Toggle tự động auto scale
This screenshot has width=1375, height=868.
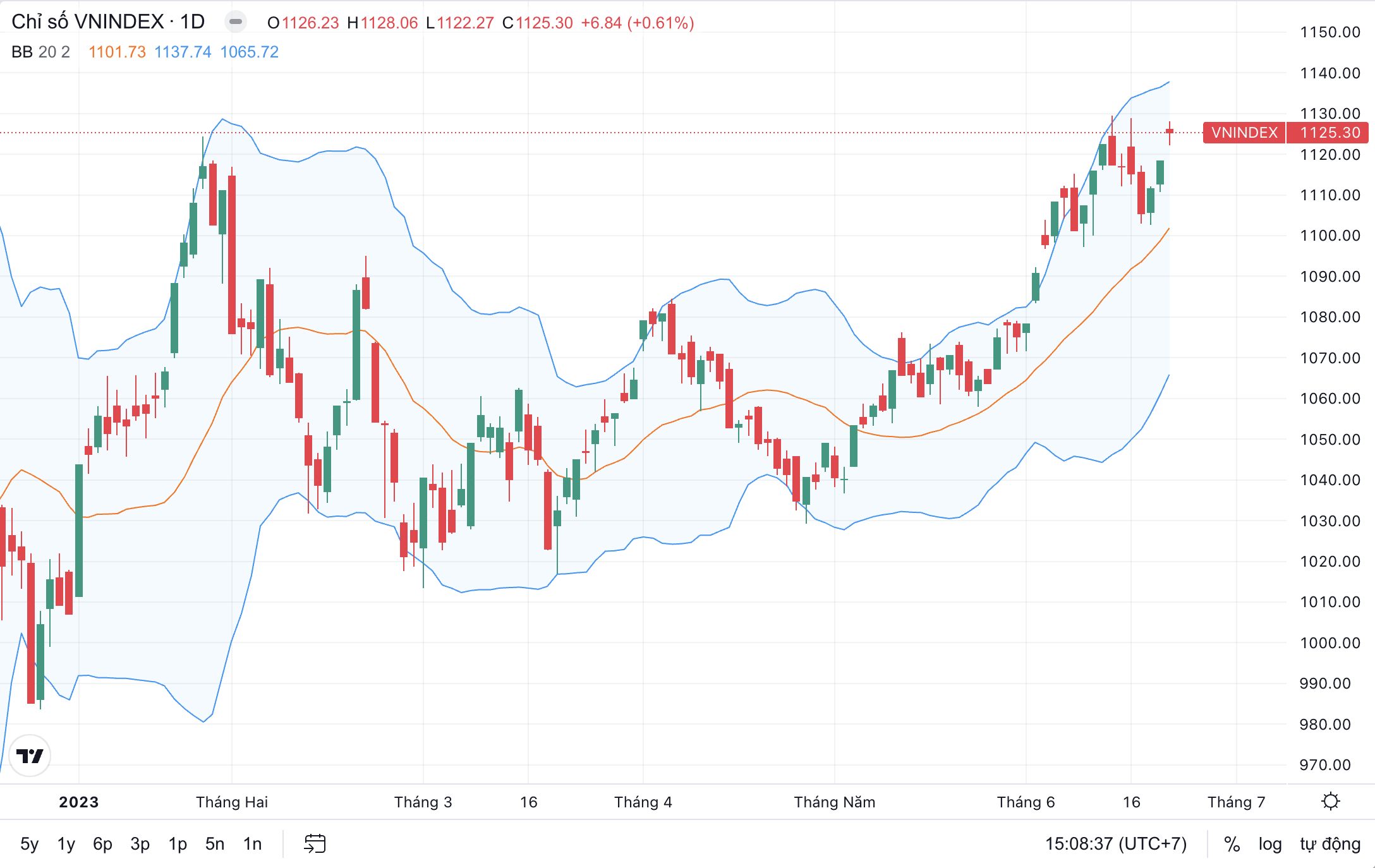[1330, 844]
